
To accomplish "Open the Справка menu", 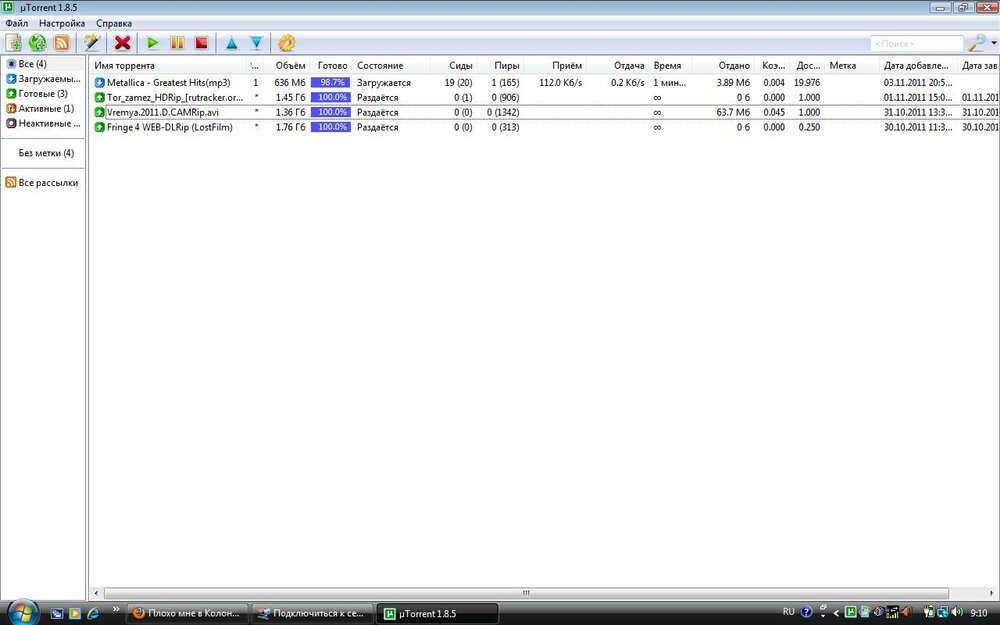I will coord(114,23).
